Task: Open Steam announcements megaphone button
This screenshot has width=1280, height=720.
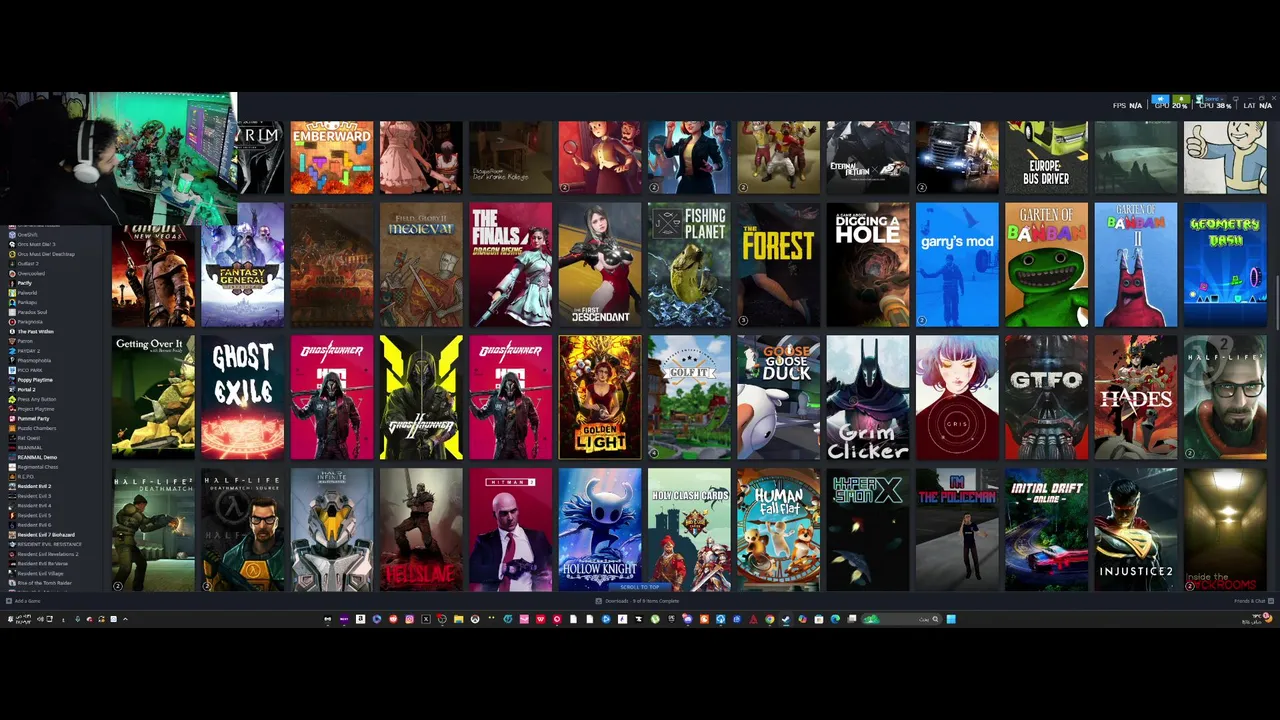Action: 1160,99
